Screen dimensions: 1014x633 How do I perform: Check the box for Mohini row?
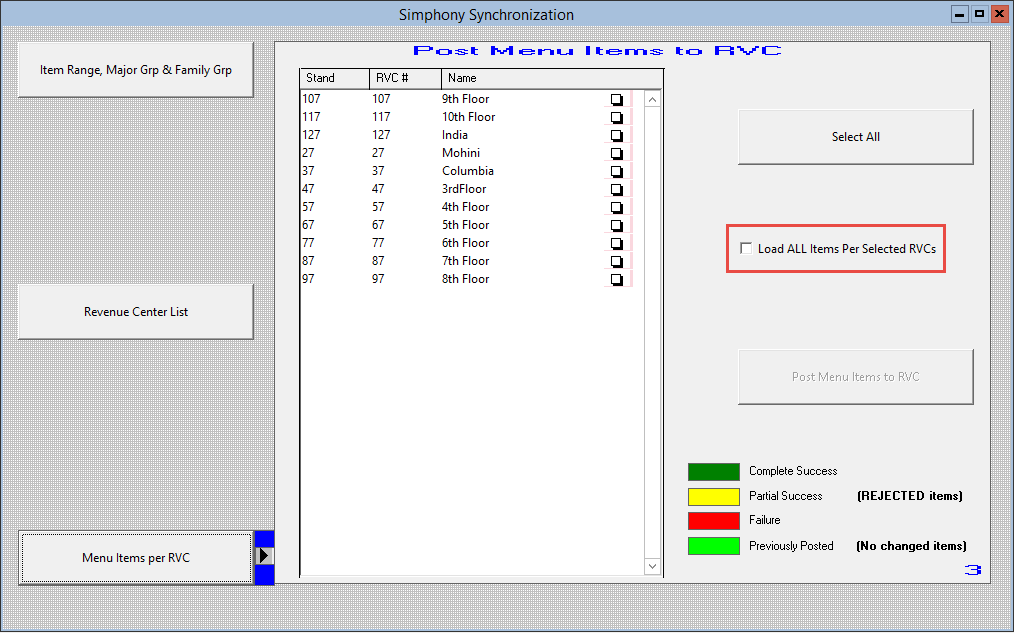click(x=616, y=154)
